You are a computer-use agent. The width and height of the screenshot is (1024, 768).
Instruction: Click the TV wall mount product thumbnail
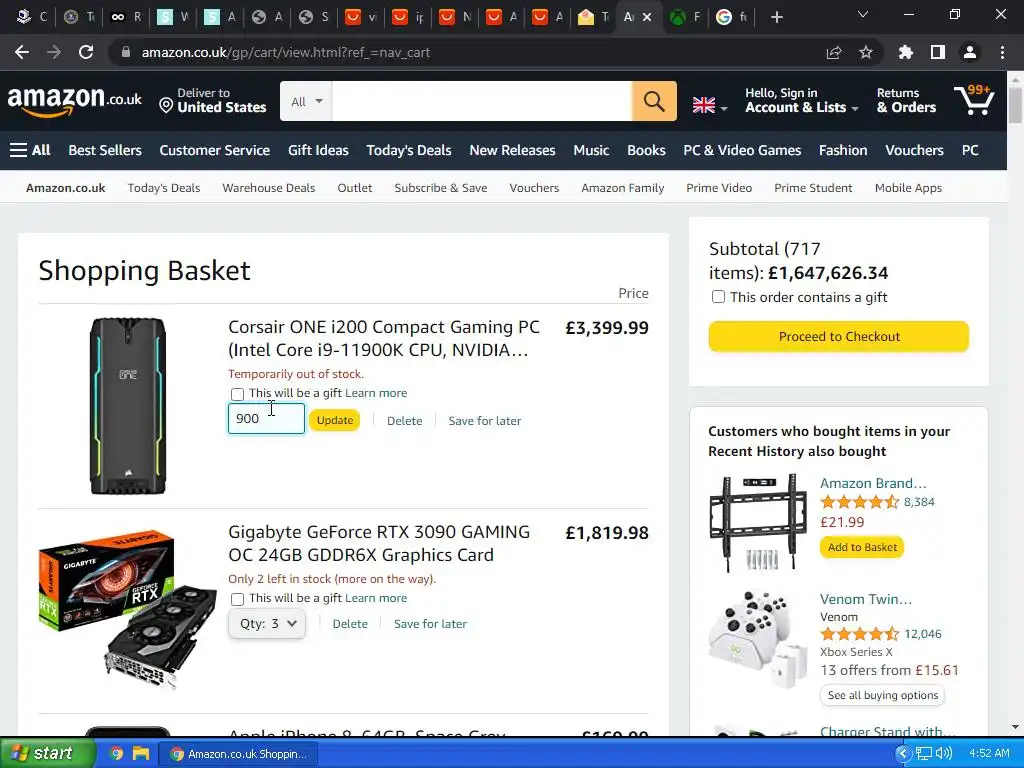[757, 522]
